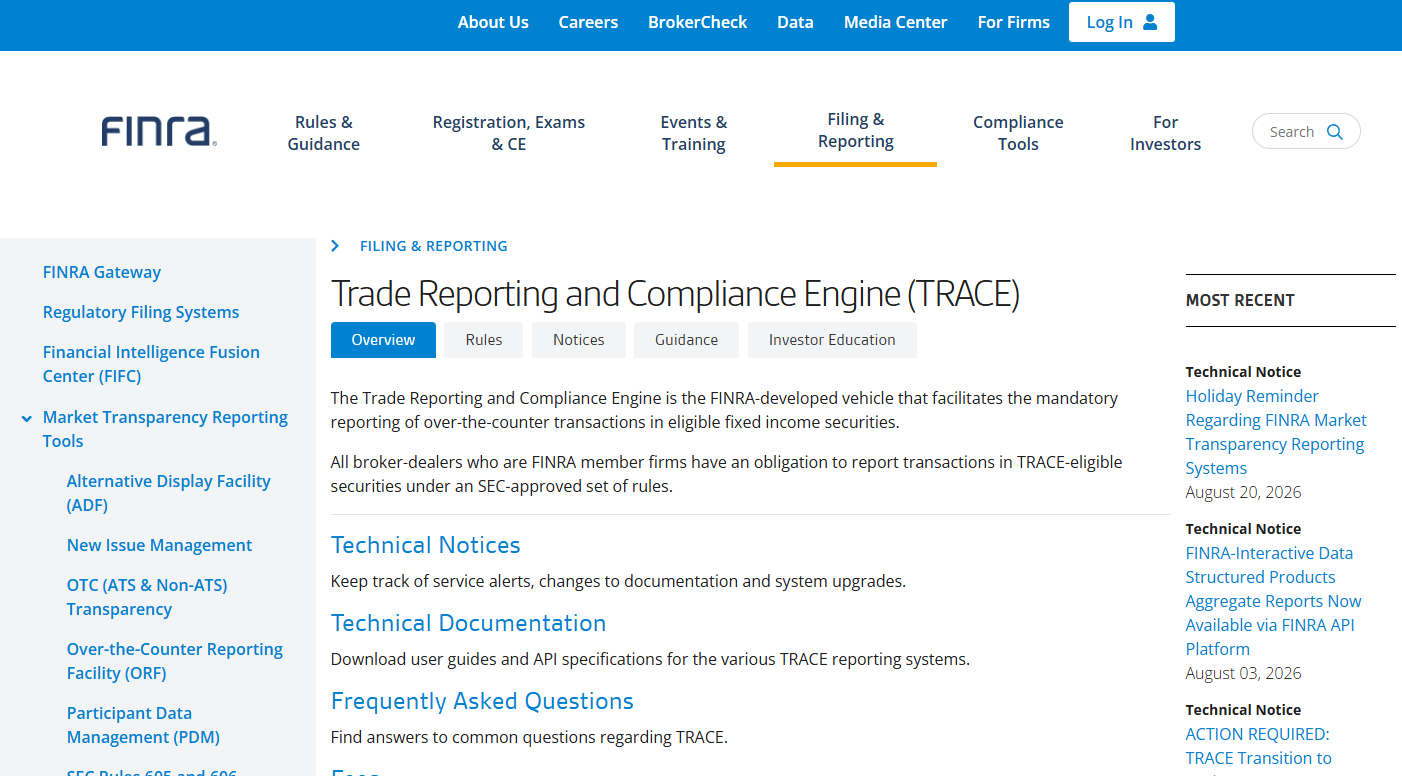Open the For Investors menu
The width and height of the screenshot is (1402, 776).
pos(1165,133)
